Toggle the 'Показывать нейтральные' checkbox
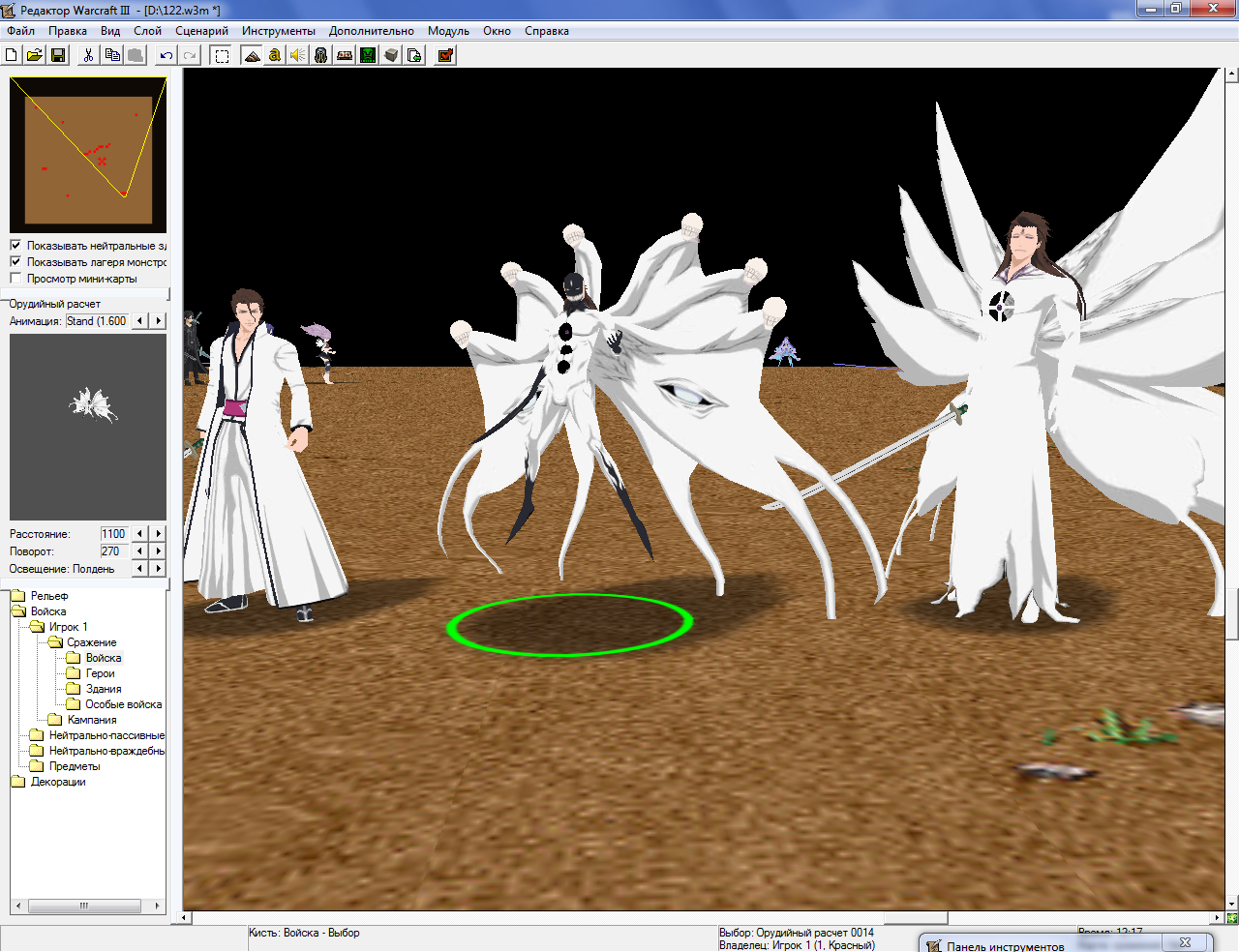 point(15,246)
